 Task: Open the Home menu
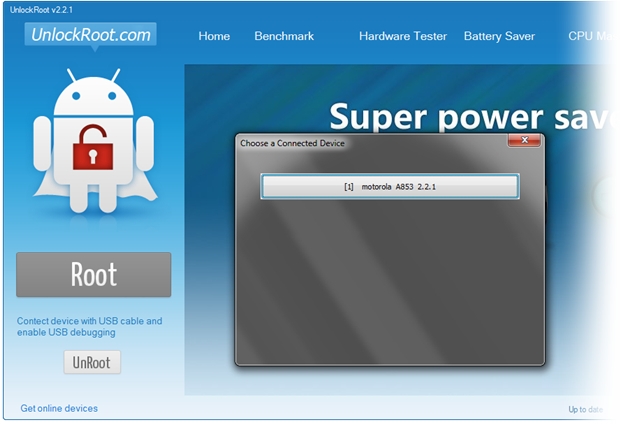click(214, 36)
